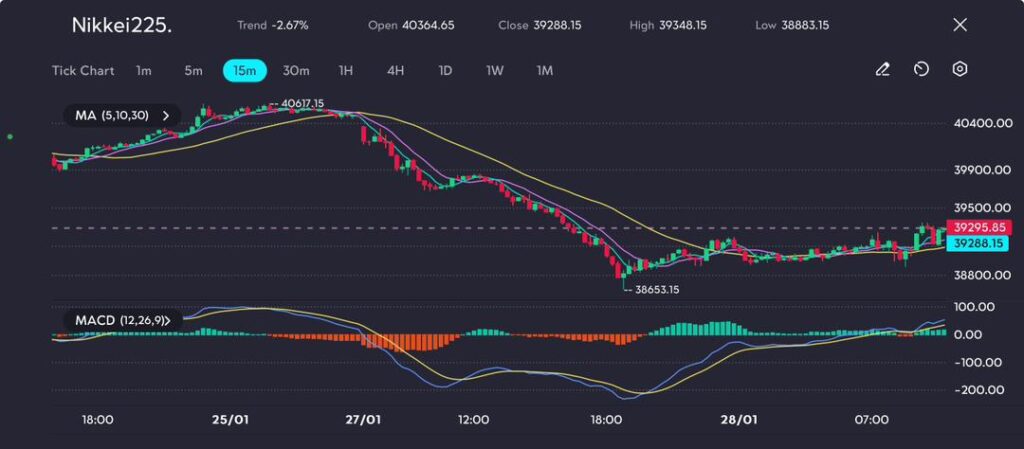The height and width of the screenshot is (449, 1024).
Task: Switch to Tick Chart view
Action: pyautogui.click(x=83, y=70)
